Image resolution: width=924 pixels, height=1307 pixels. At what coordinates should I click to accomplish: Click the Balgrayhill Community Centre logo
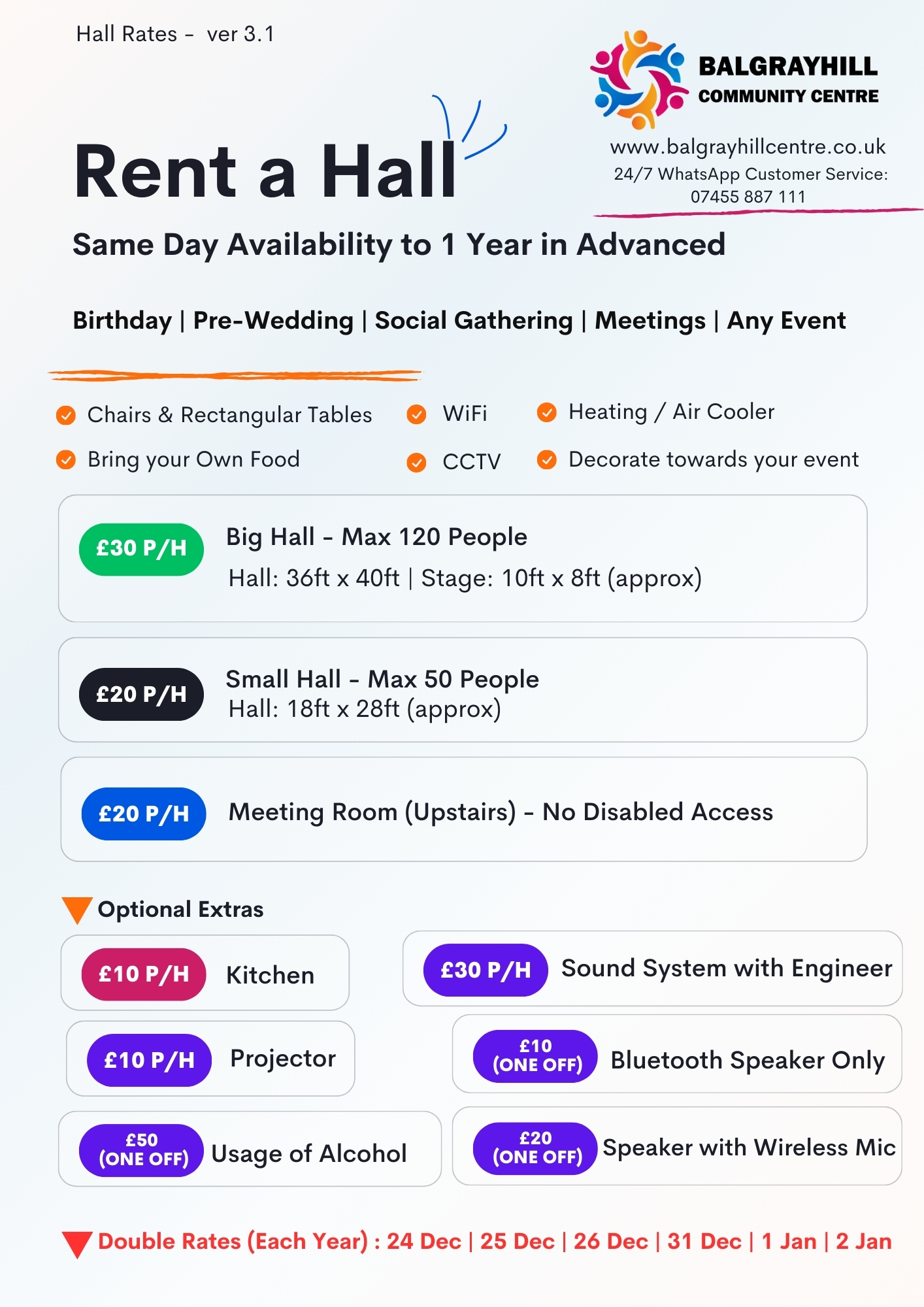[x=638, y=79]
